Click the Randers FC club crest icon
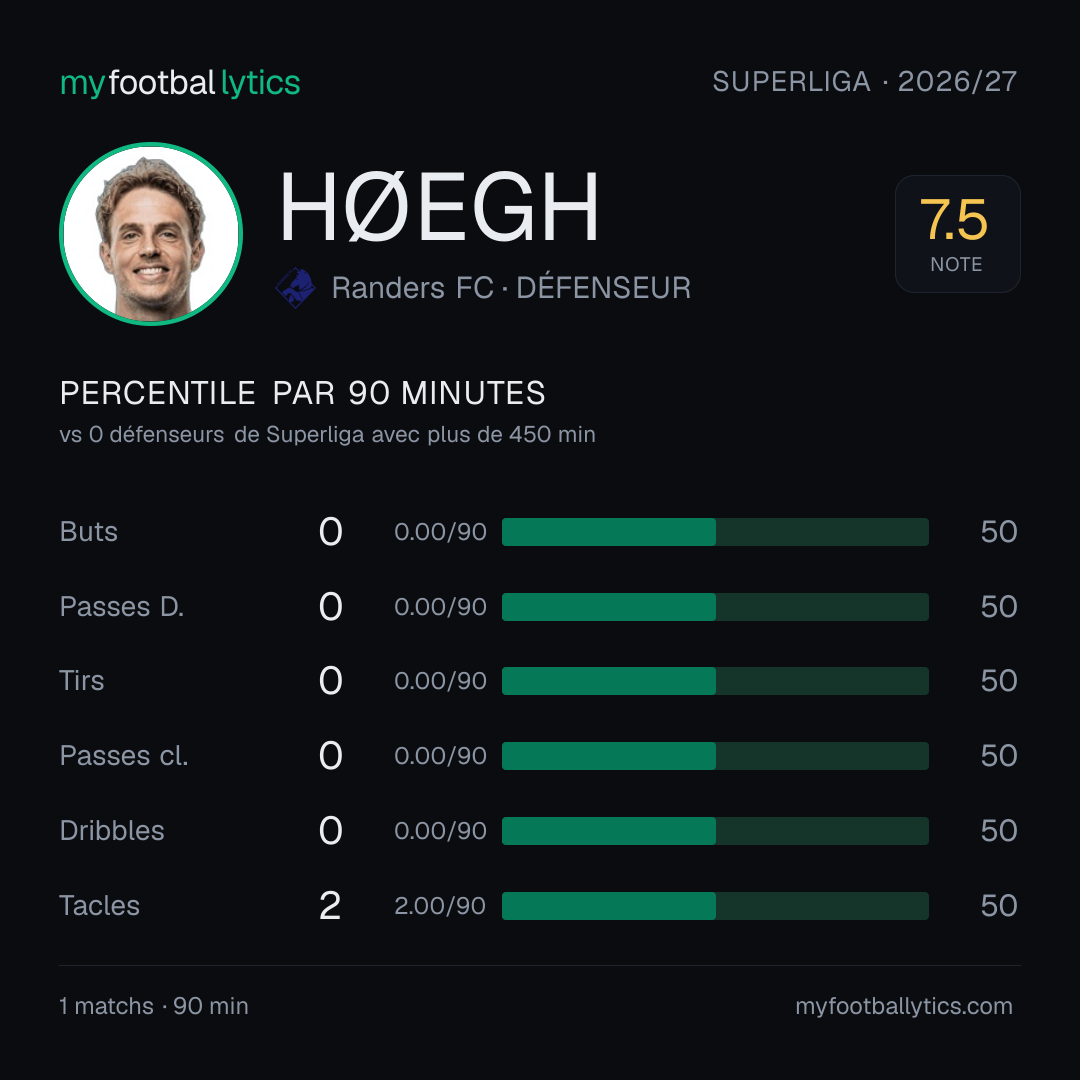 295,287
